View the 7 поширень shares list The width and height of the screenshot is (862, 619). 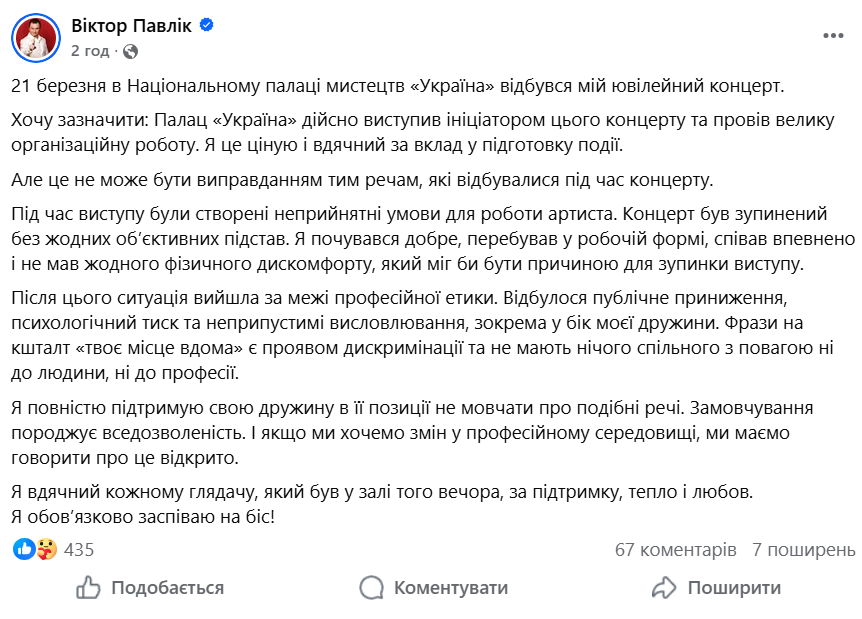pos(803,549)
